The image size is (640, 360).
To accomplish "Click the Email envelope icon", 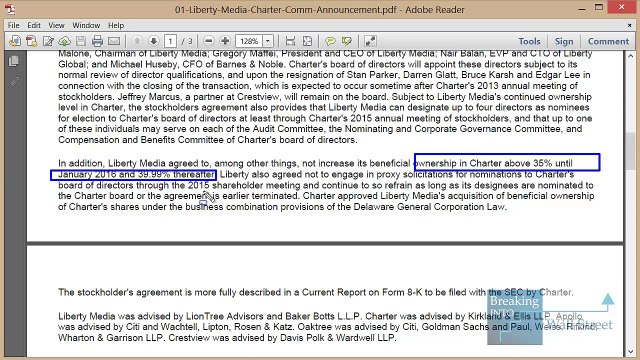I will pos(114,41).
